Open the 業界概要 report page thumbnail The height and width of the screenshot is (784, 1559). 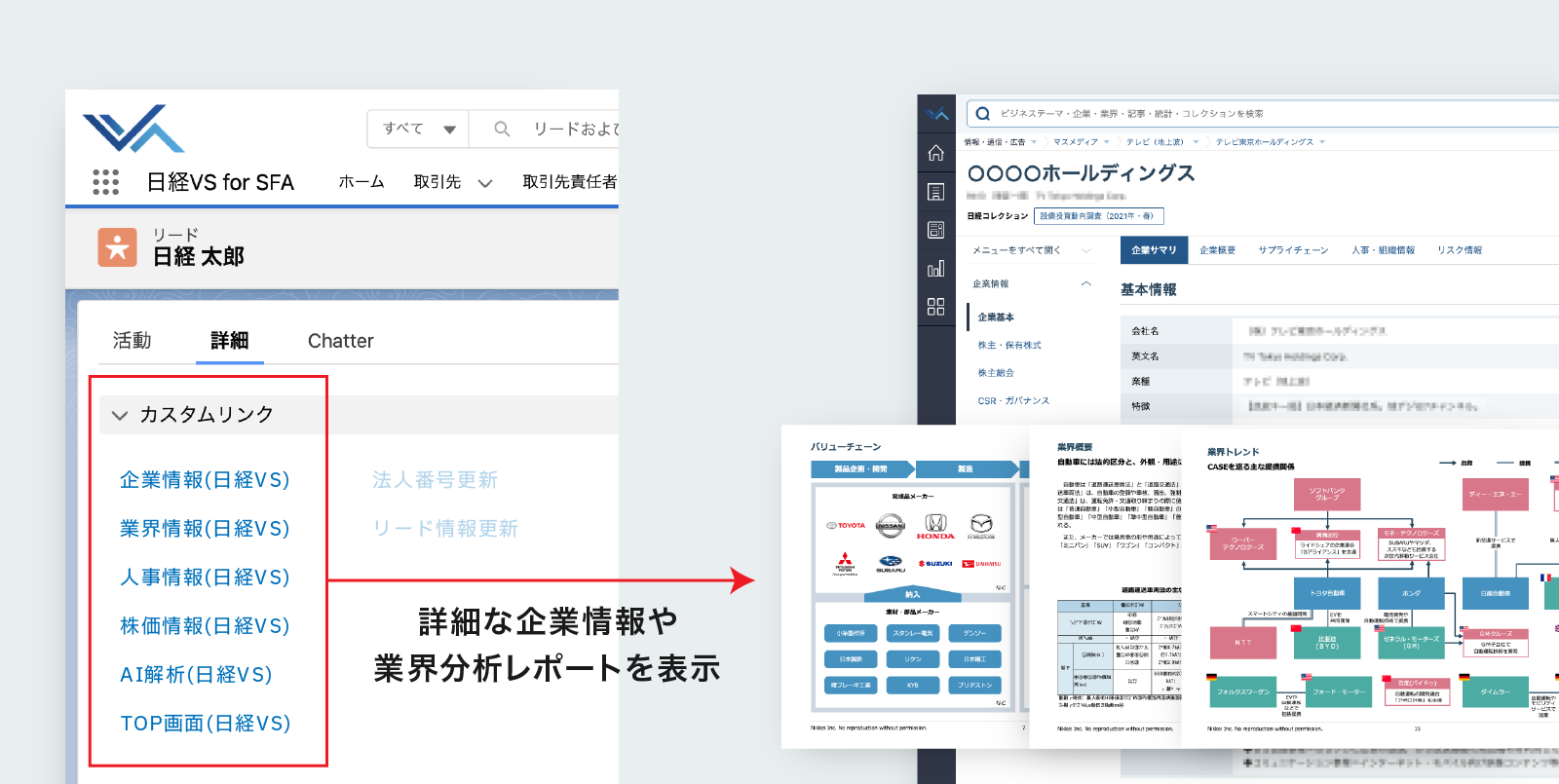tap(1106, 586)
